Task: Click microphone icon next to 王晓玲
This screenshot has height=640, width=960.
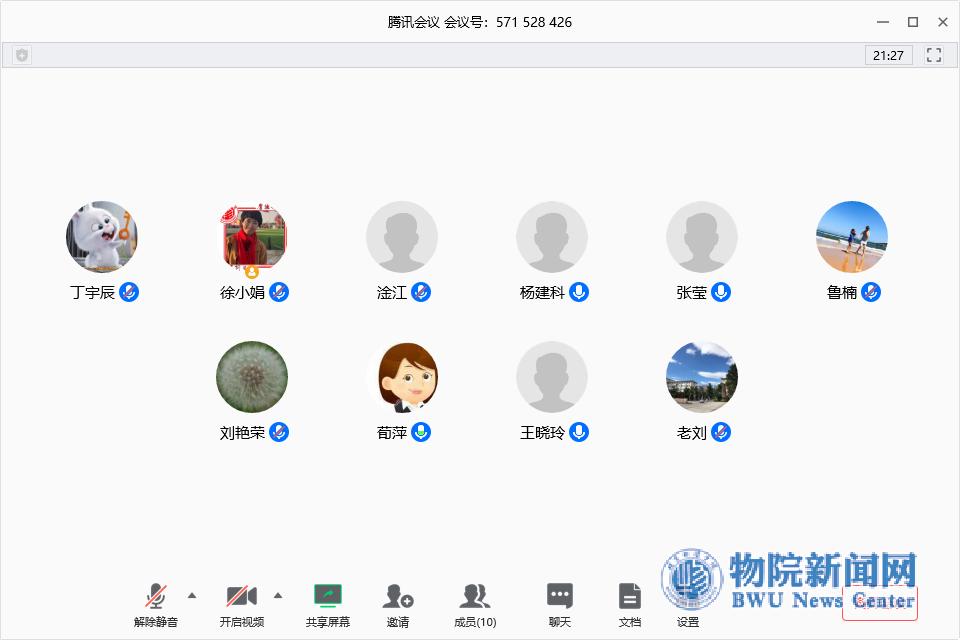Action: (x=579, y=432)
